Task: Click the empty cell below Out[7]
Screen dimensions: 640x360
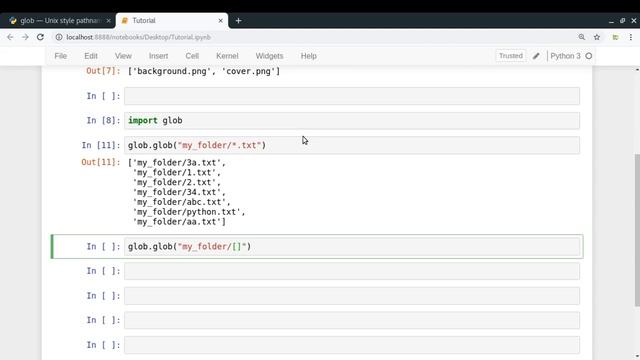Action: [352, 96]
